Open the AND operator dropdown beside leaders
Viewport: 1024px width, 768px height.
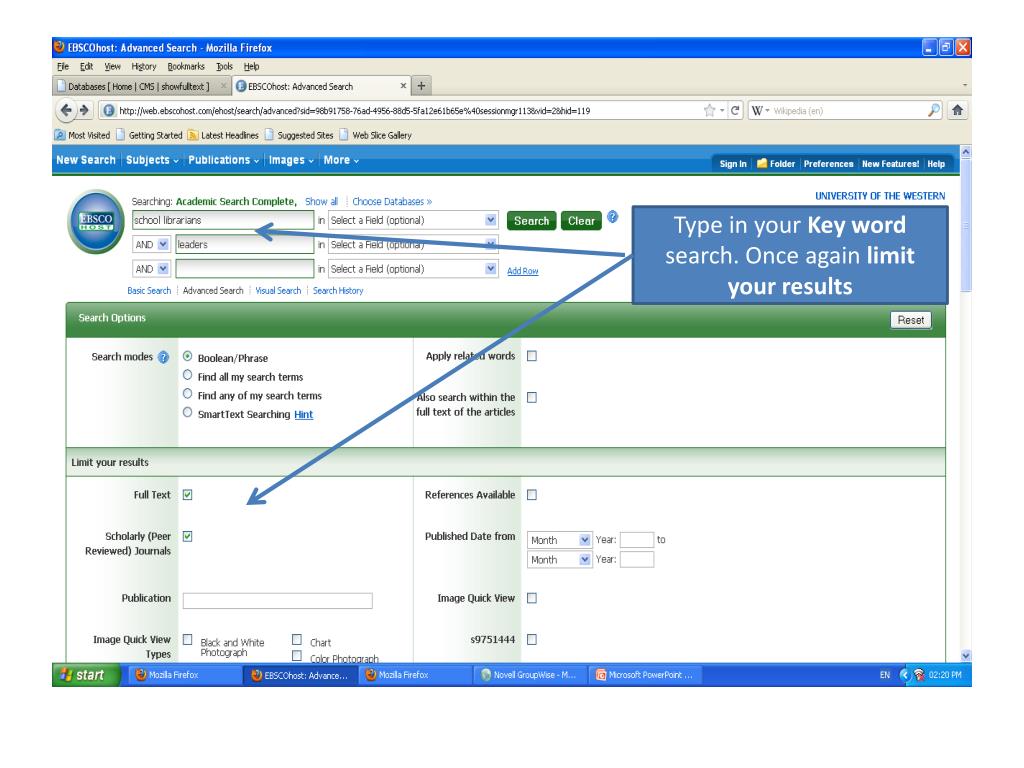(x=151, y=245)
